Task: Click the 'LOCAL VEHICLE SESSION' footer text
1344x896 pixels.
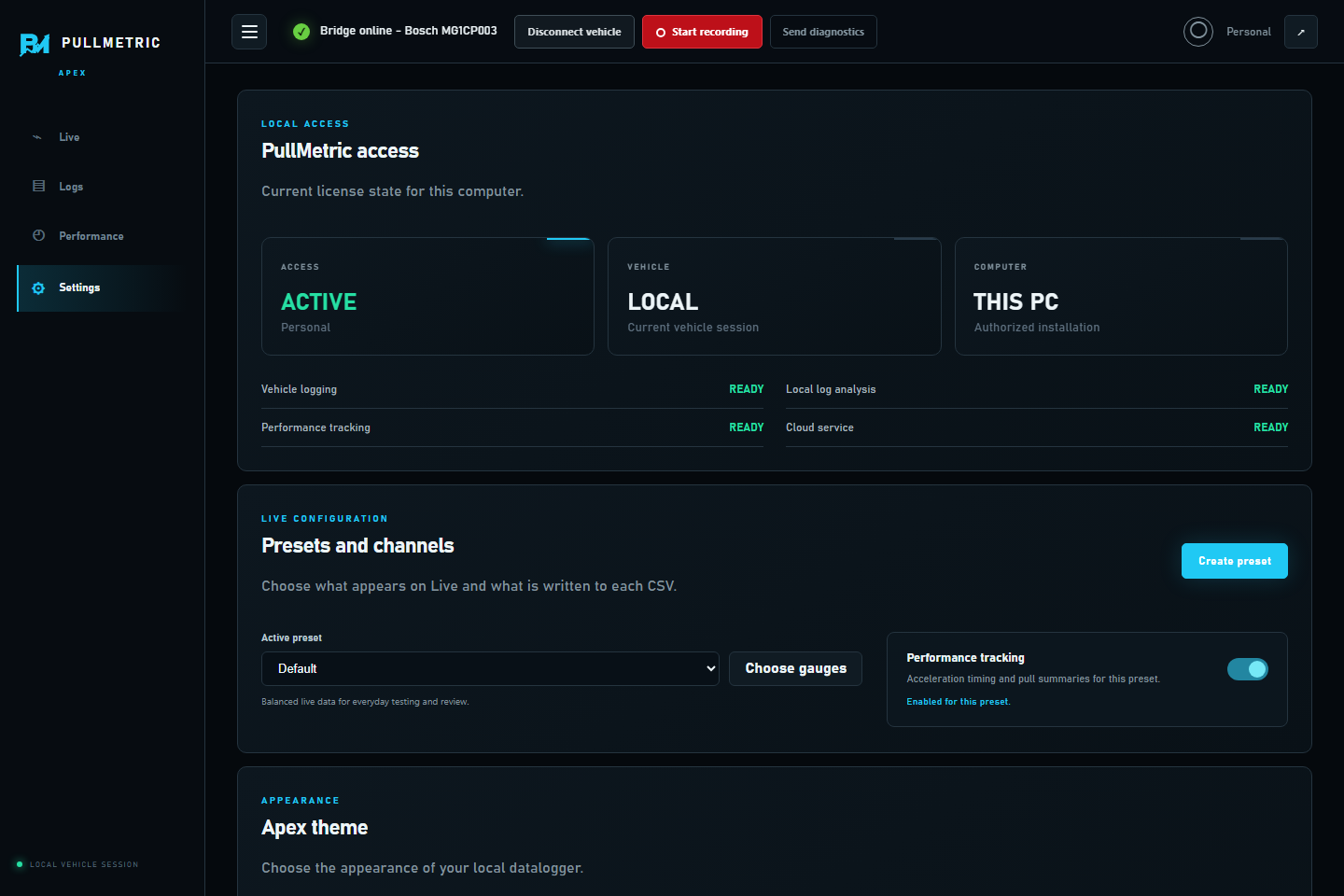Action: point(84,864)
